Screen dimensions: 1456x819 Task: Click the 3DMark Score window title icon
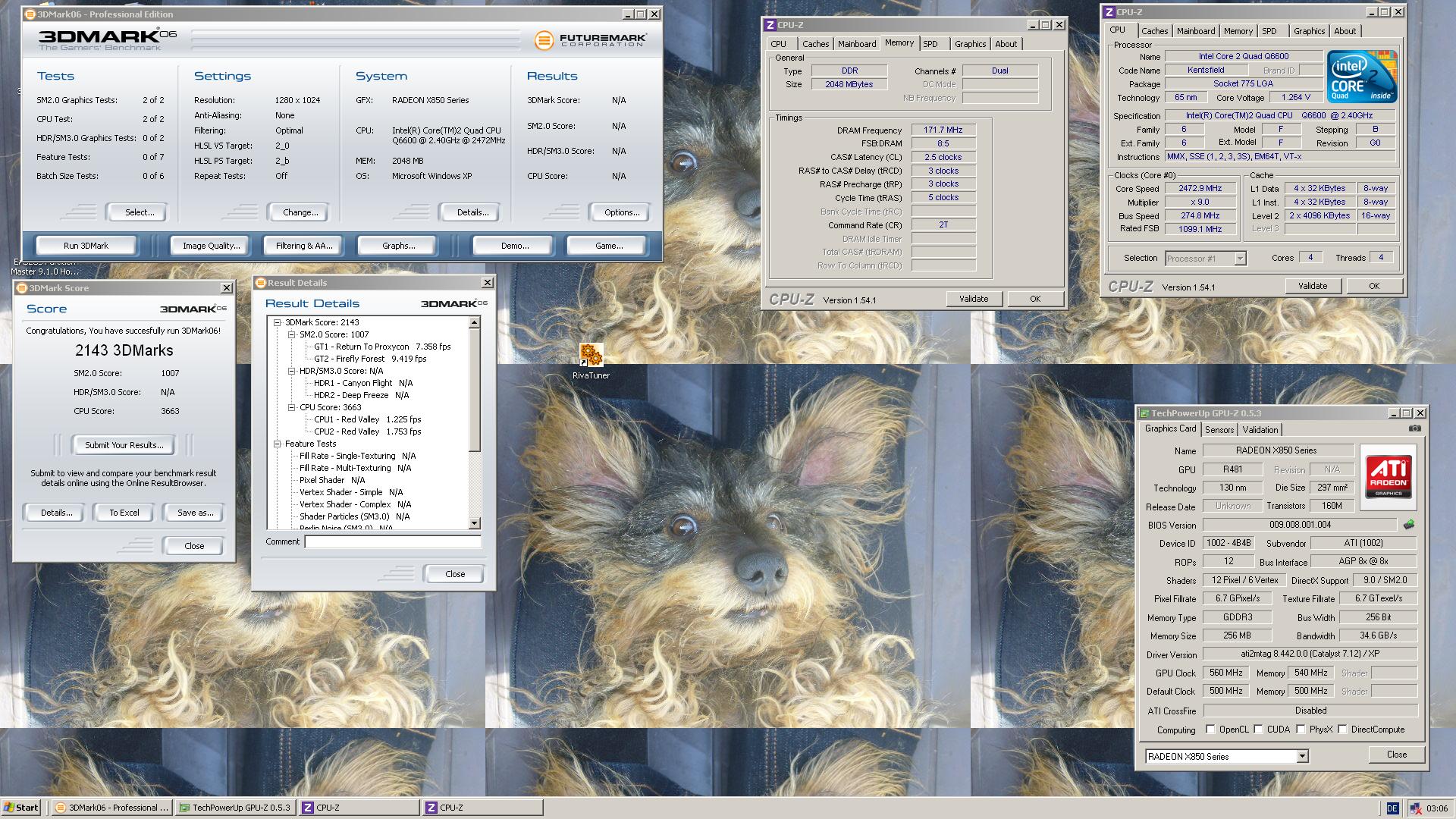pos(22,288)
